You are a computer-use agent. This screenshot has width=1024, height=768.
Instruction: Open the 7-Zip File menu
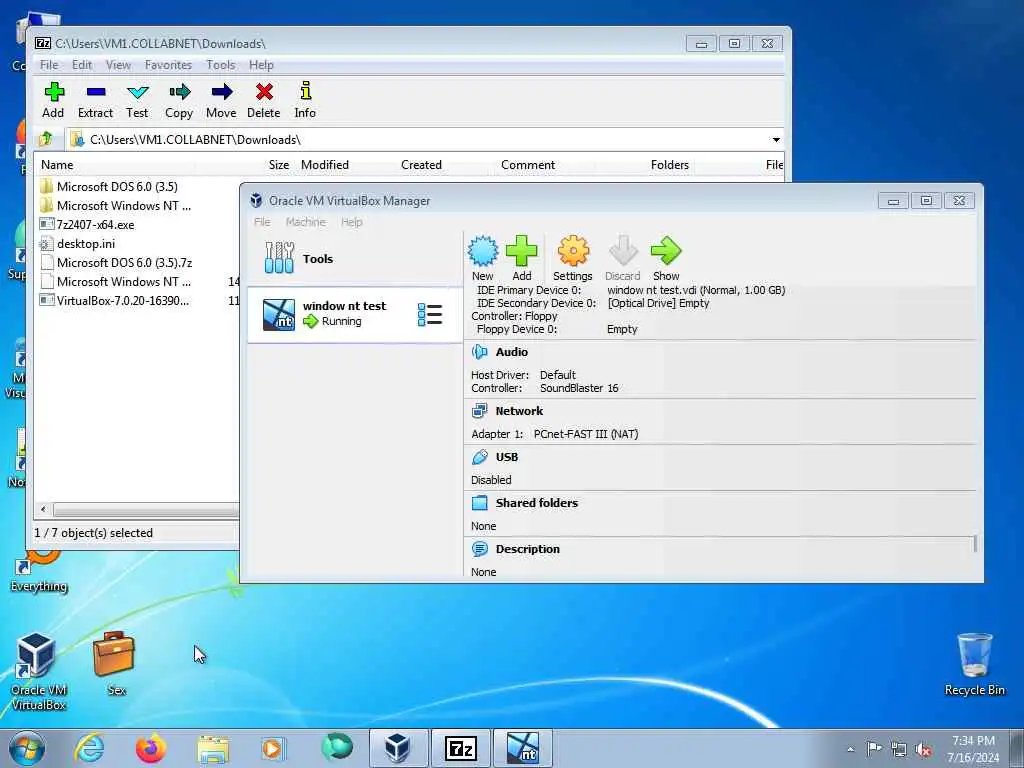click(49, 65)
